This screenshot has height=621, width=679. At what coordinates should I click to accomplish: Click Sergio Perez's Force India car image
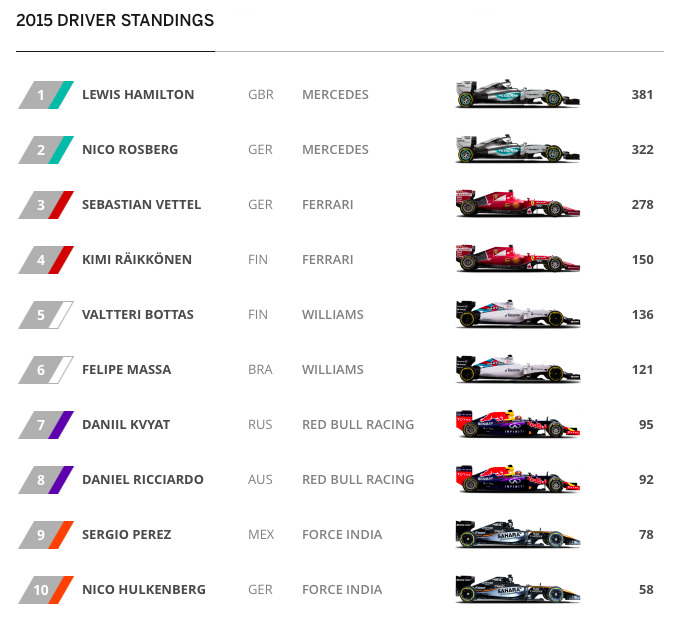(x=517, y=535)
